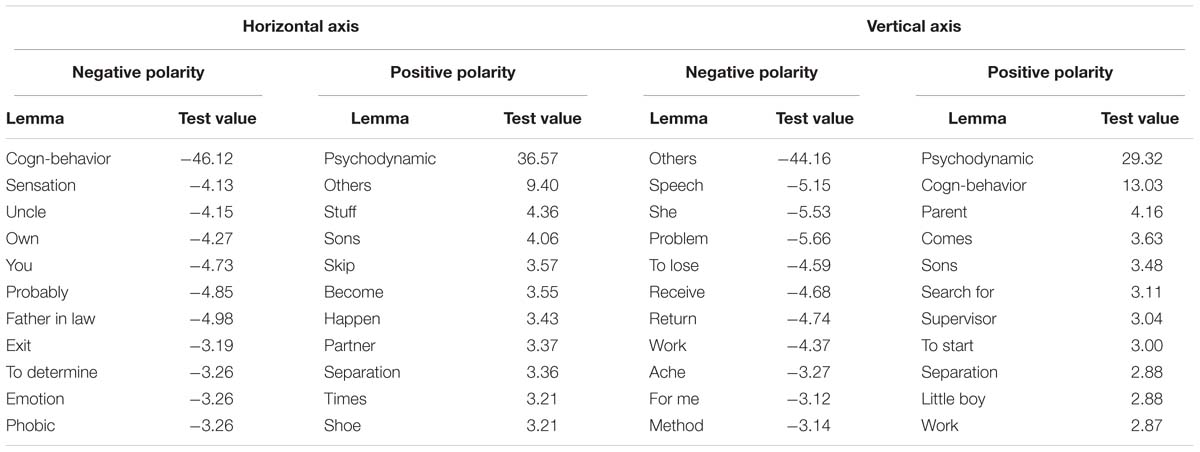Select the Sensation lemma

click(x=41, y=186)
